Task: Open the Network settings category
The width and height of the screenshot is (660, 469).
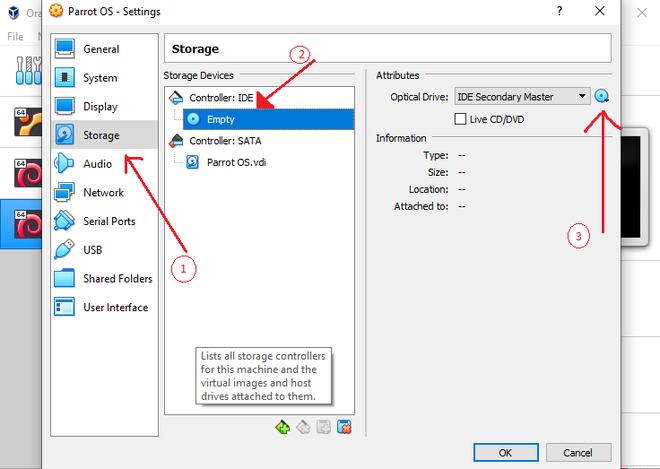Action: (103, 192)
